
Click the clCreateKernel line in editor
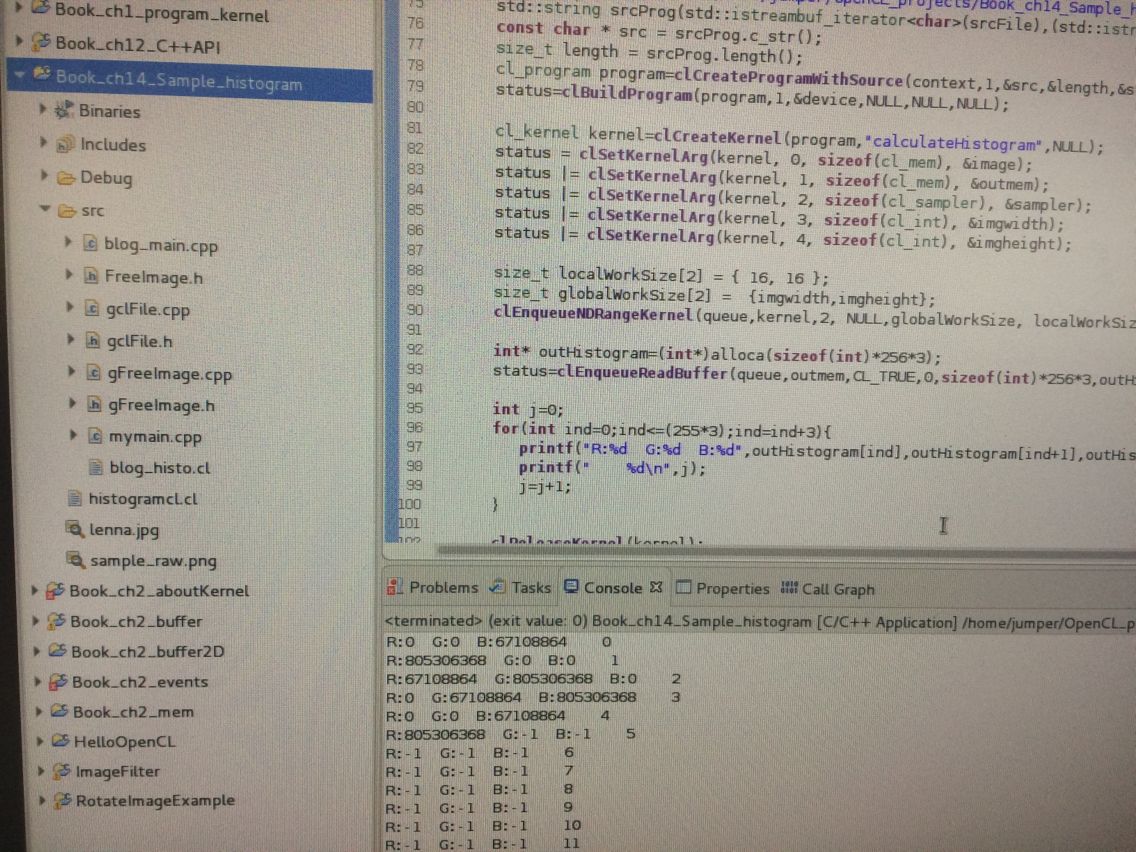point(798,139)
